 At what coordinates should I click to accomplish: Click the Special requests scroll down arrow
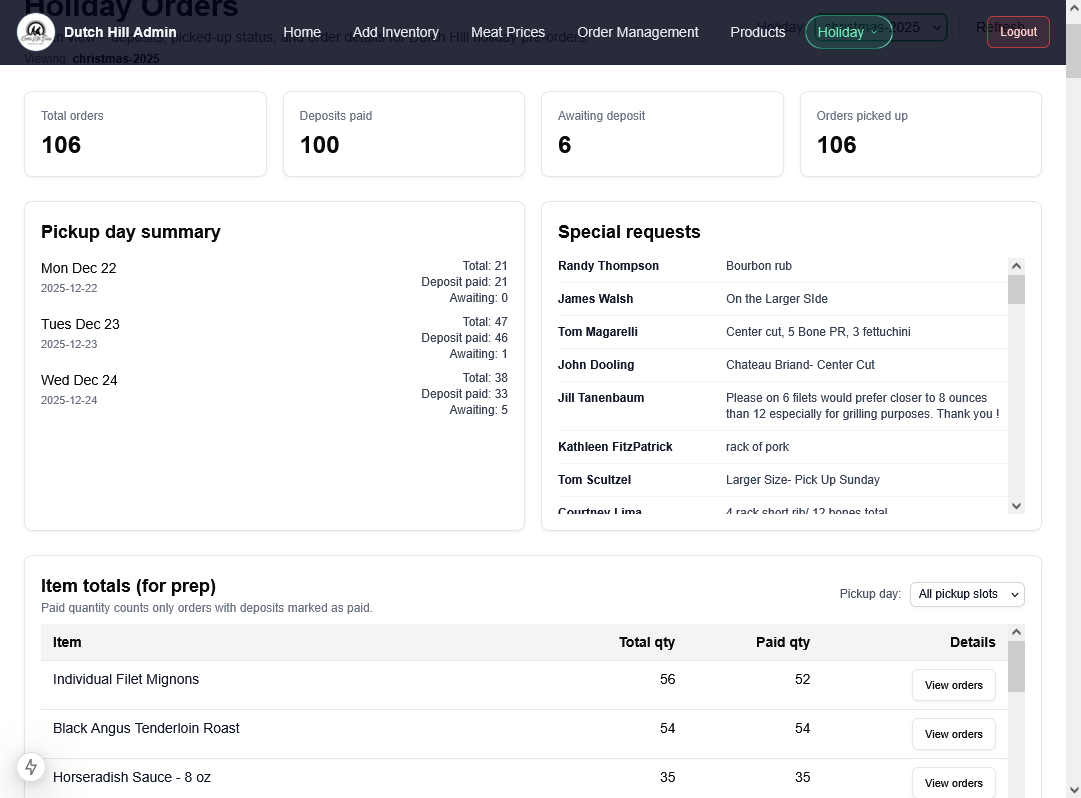pos(1016,506)
